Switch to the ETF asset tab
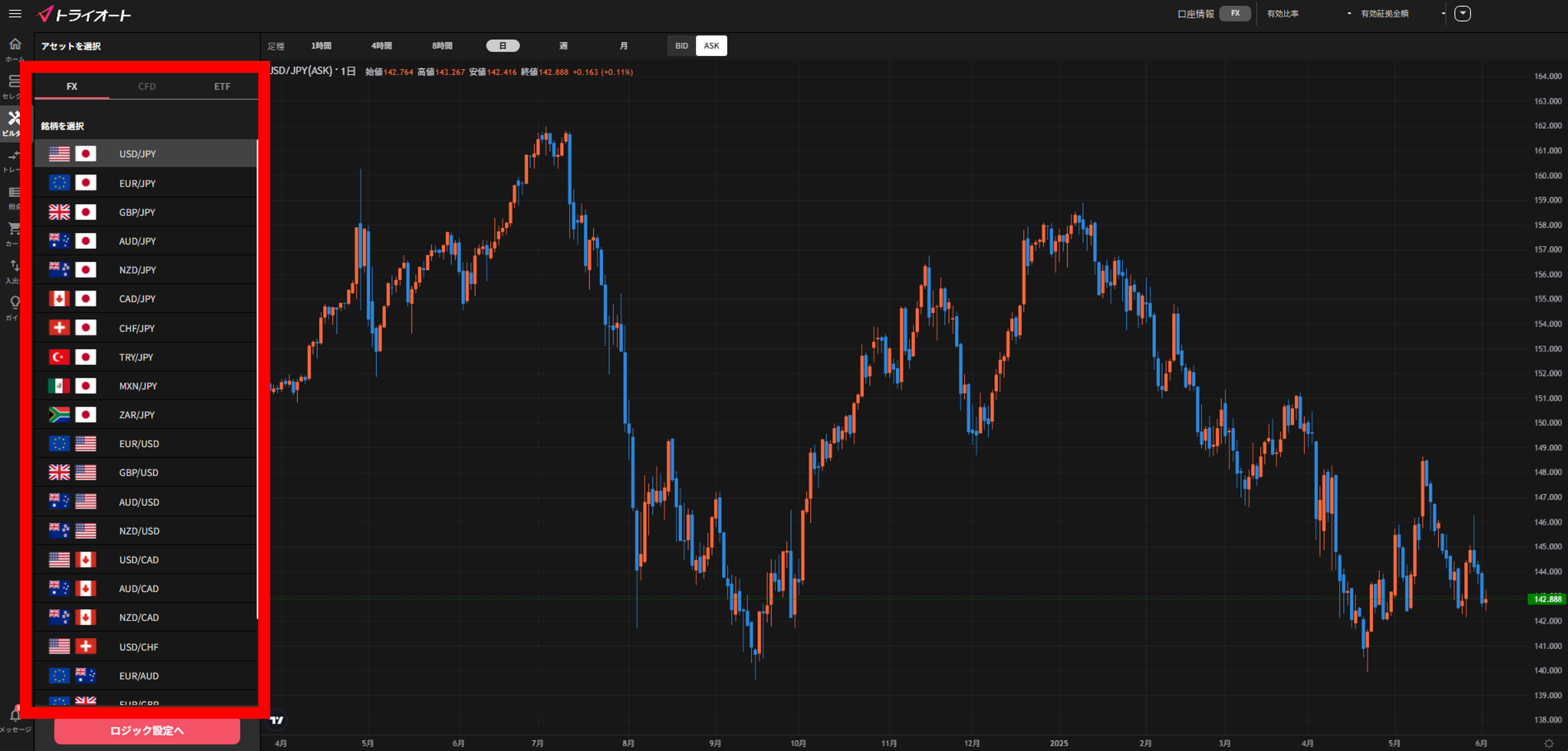Screen dimensions: 1568x751 (222, 87)
